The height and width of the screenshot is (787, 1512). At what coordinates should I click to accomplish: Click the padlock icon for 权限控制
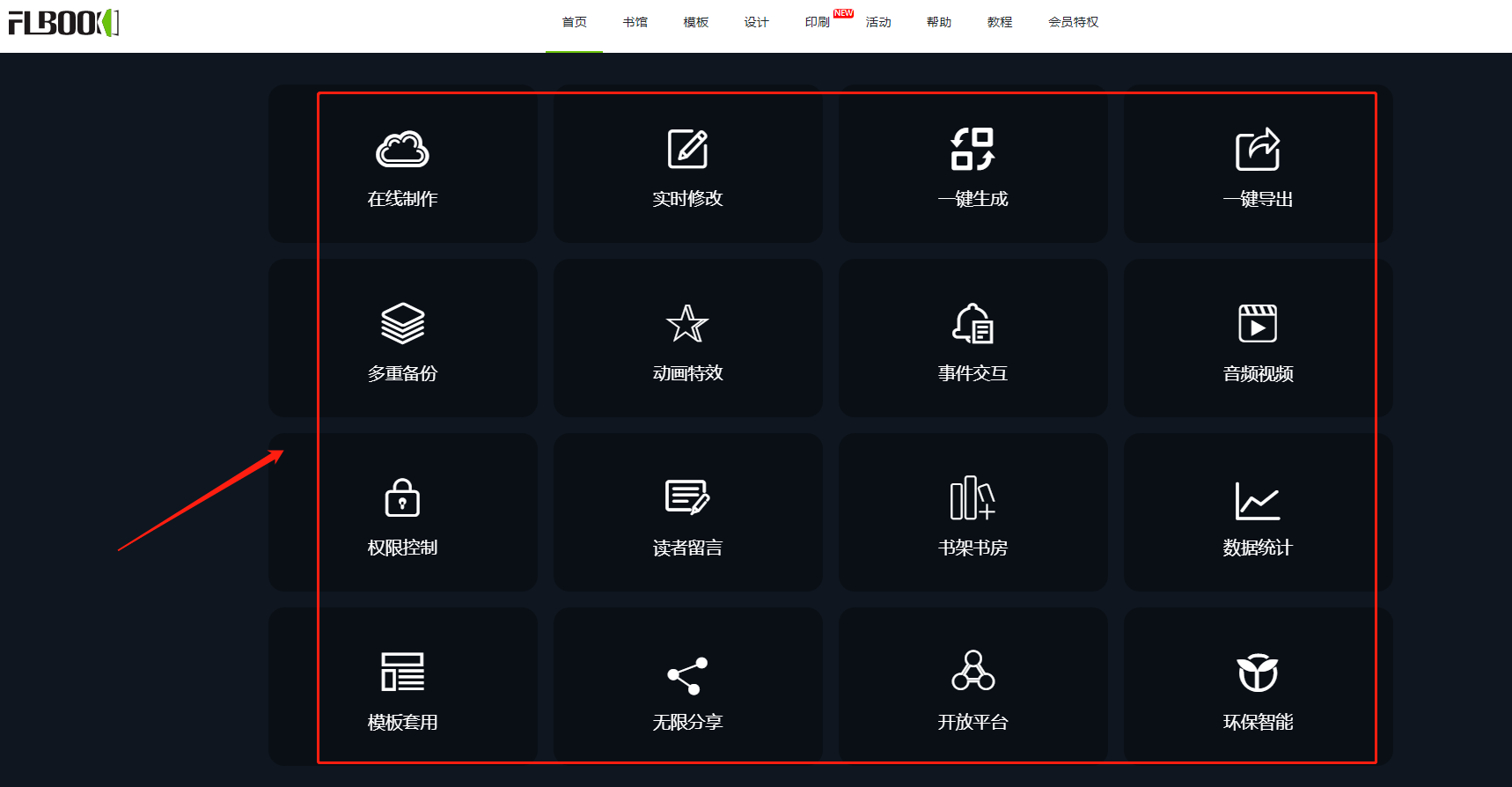coord(402,497)
